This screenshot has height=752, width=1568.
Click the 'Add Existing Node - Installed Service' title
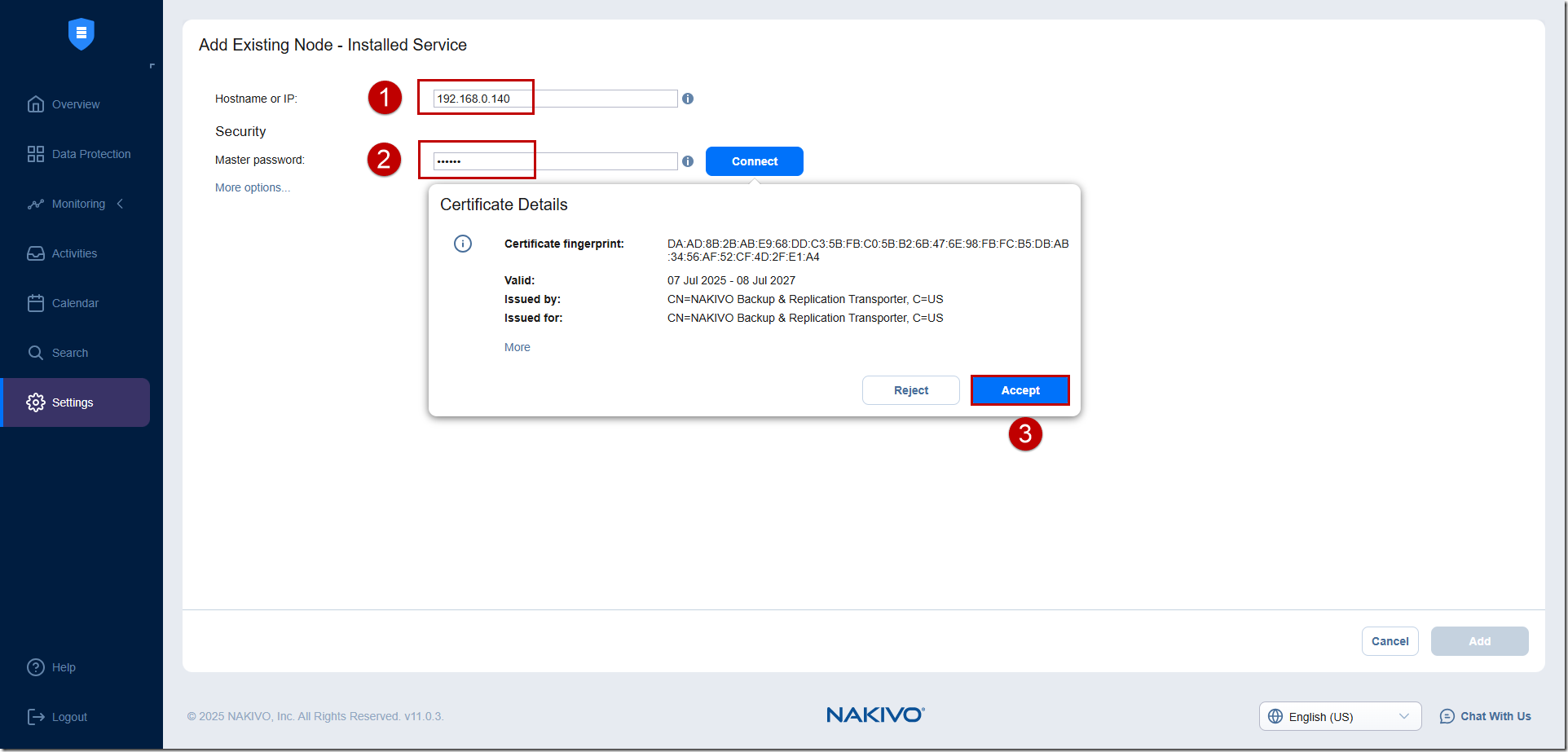click(x=333, y=45)
